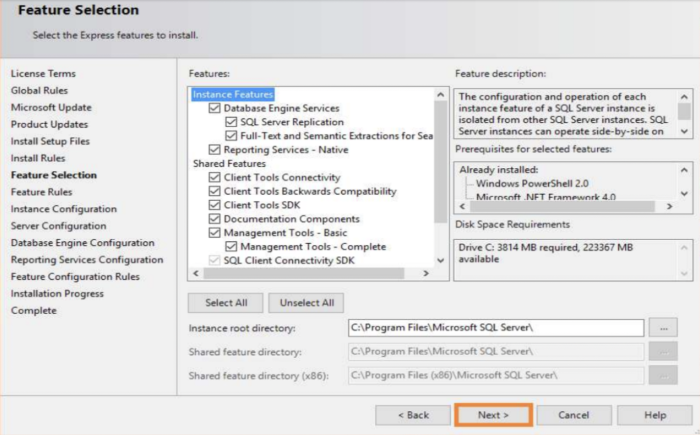Screen dimensions: 700x435
Task: Click Database Engine Configuration step
Action: [83, 243]
